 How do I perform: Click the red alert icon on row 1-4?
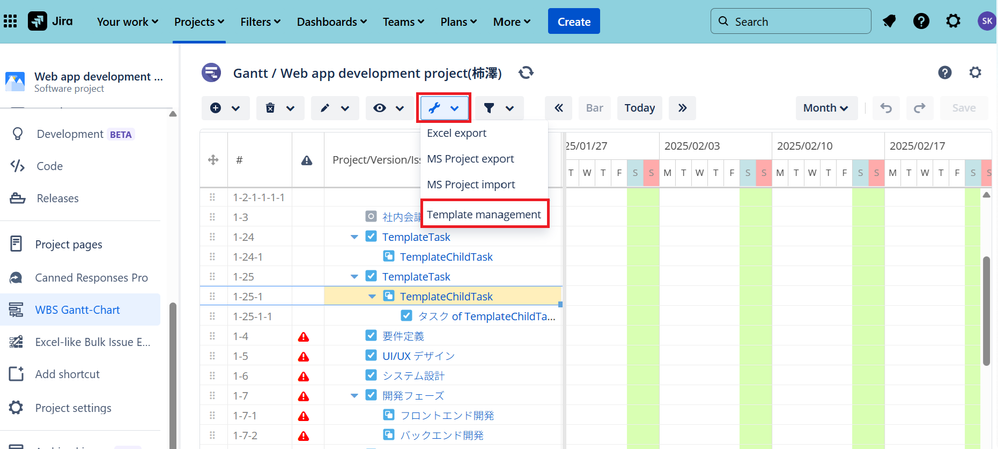point(304,336)
